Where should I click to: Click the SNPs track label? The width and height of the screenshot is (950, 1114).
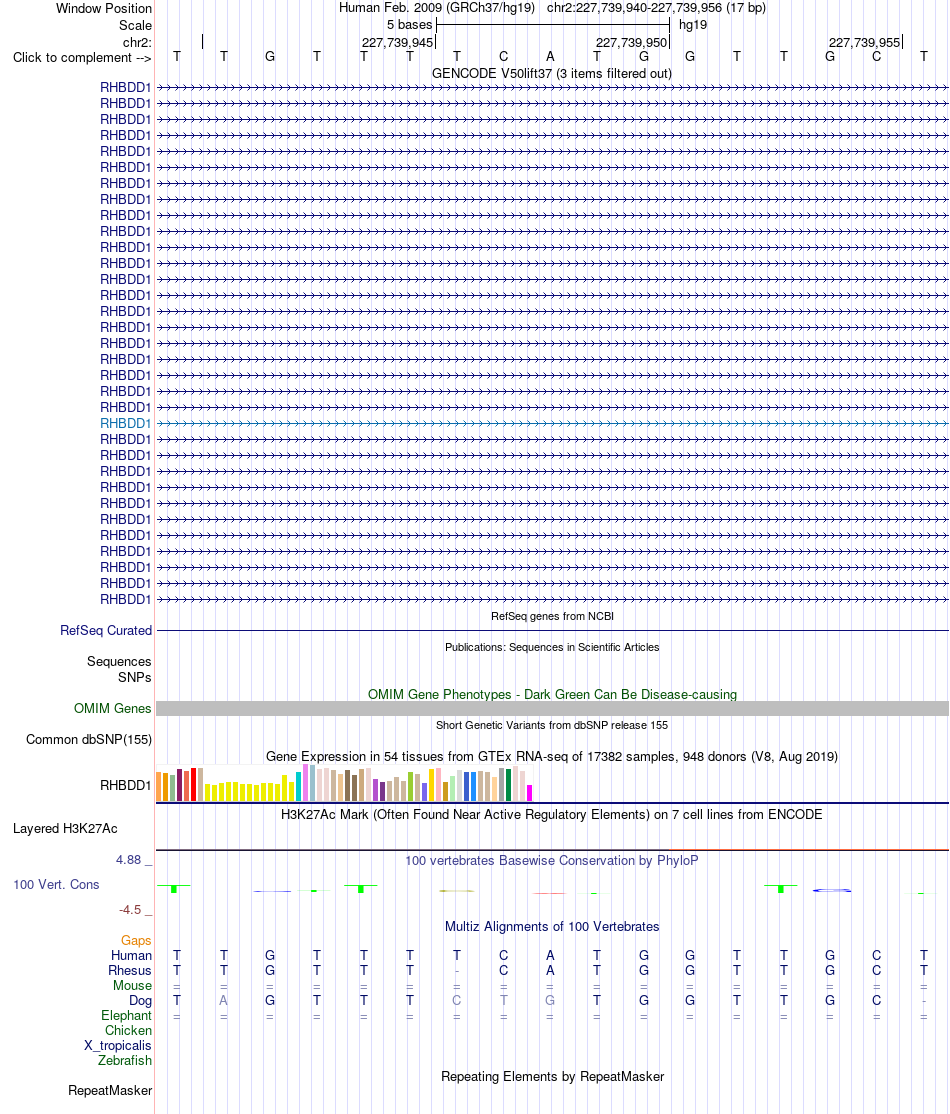(x=135, y=677)
